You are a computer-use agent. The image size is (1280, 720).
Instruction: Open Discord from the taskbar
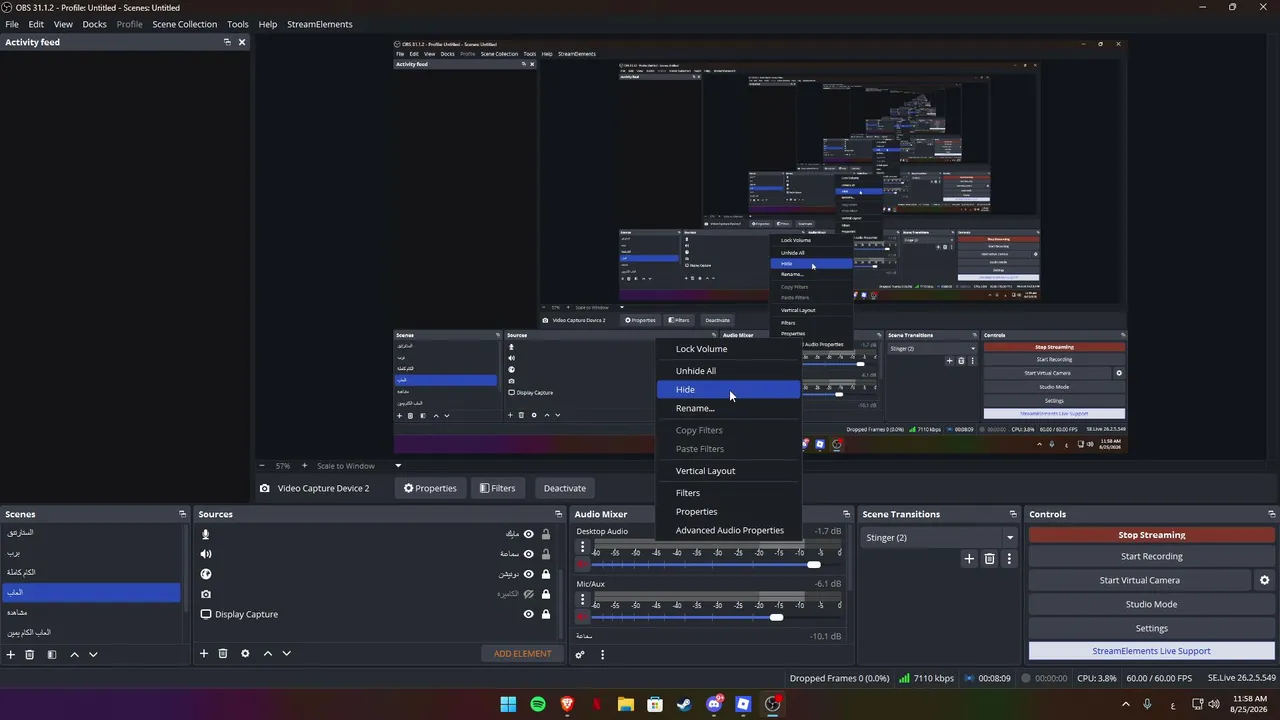tap(714, 704)
